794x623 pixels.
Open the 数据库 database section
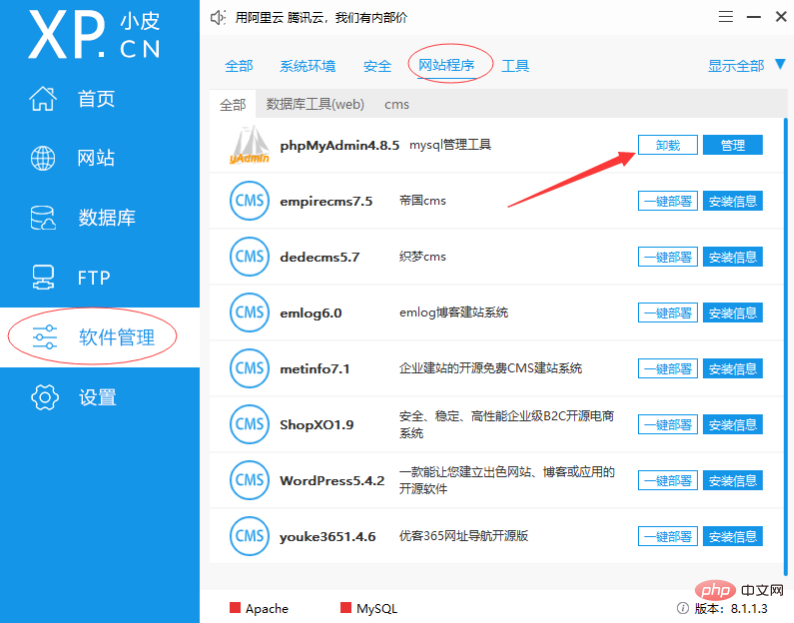[x=105, y=218]
